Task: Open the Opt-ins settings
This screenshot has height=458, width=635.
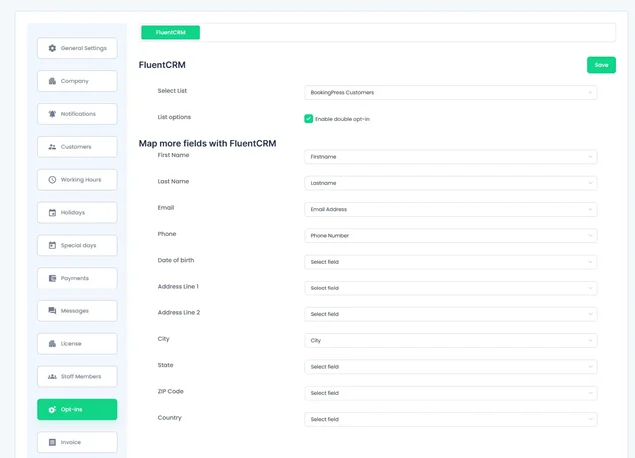Action: 77,409
